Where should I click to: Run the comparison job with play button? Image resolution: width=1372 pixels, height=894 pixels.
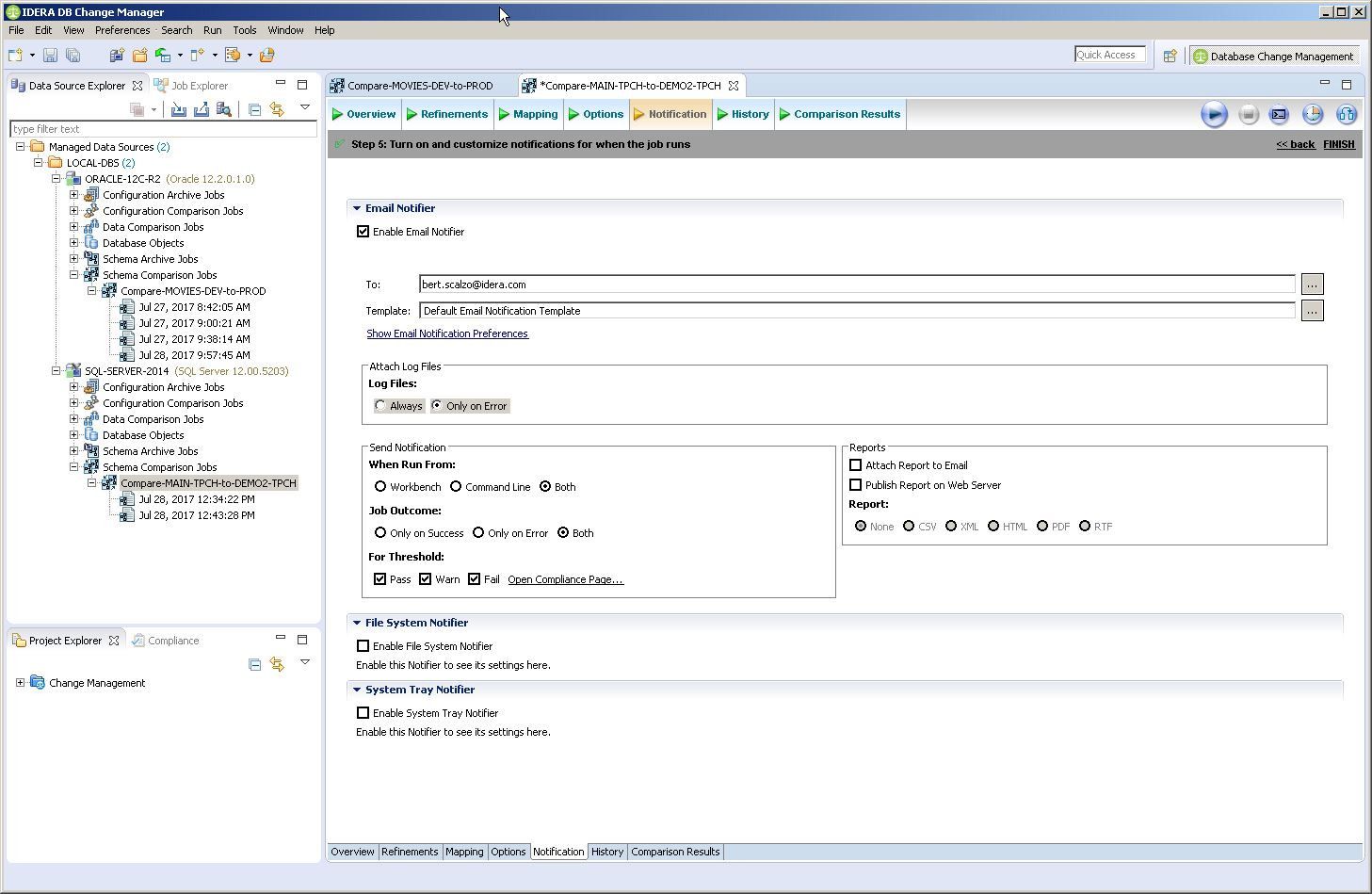[x=1214, y=115]
